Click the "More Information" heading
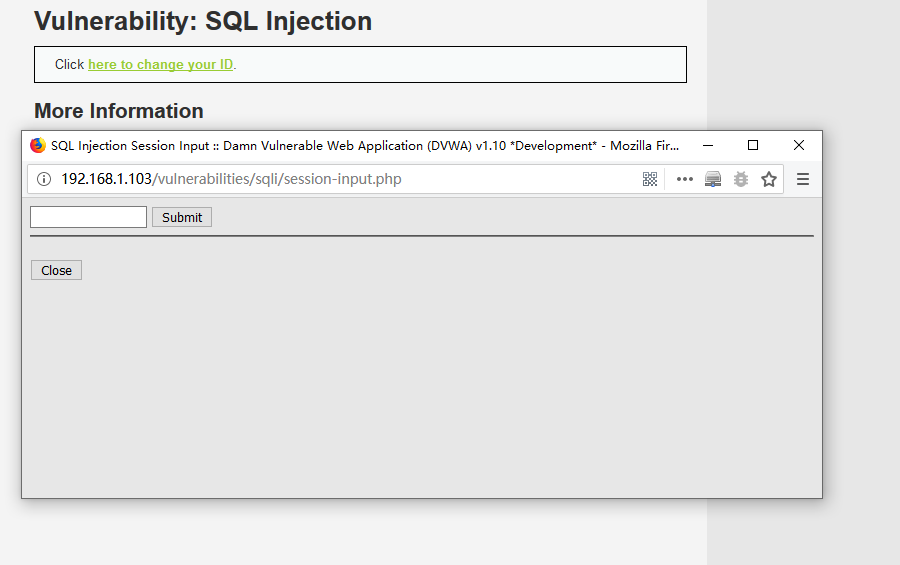Image resolution: width=900 pixels, height=565 pixels. click(119, 111)
